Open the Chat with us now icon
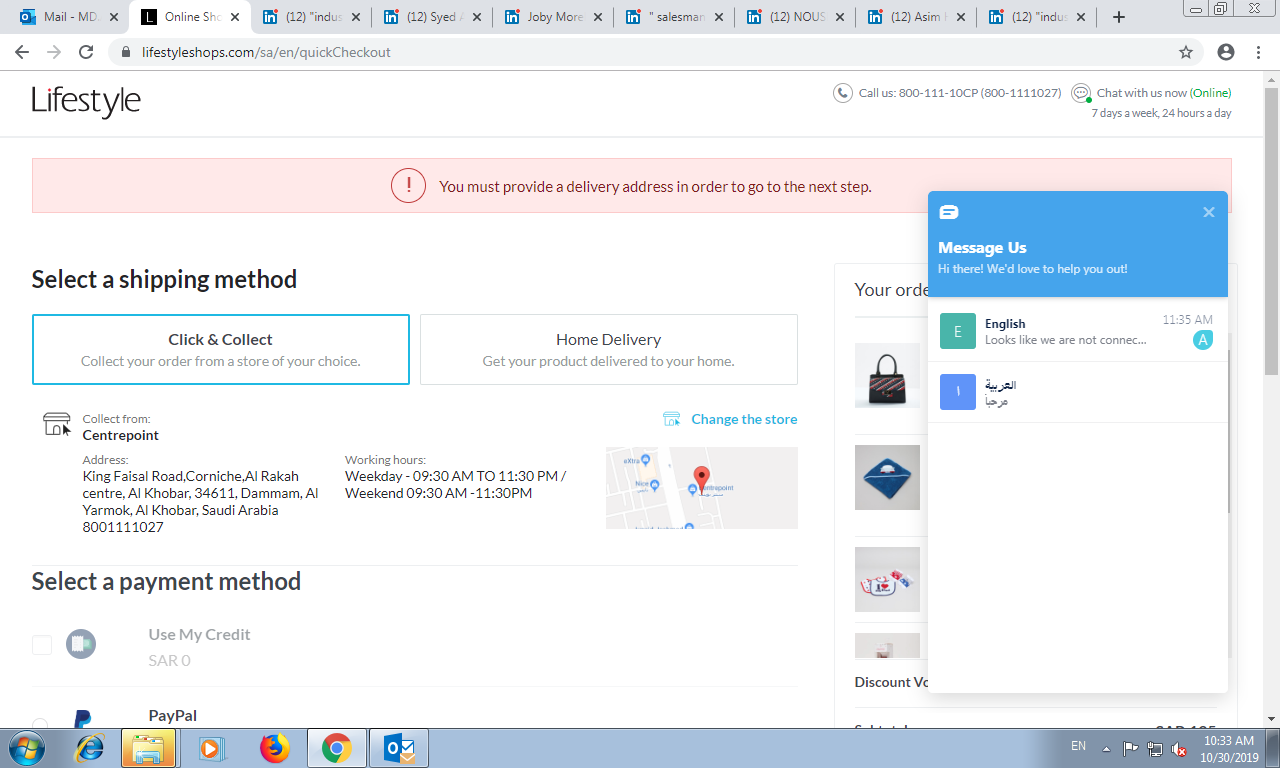 (1081, 93)
